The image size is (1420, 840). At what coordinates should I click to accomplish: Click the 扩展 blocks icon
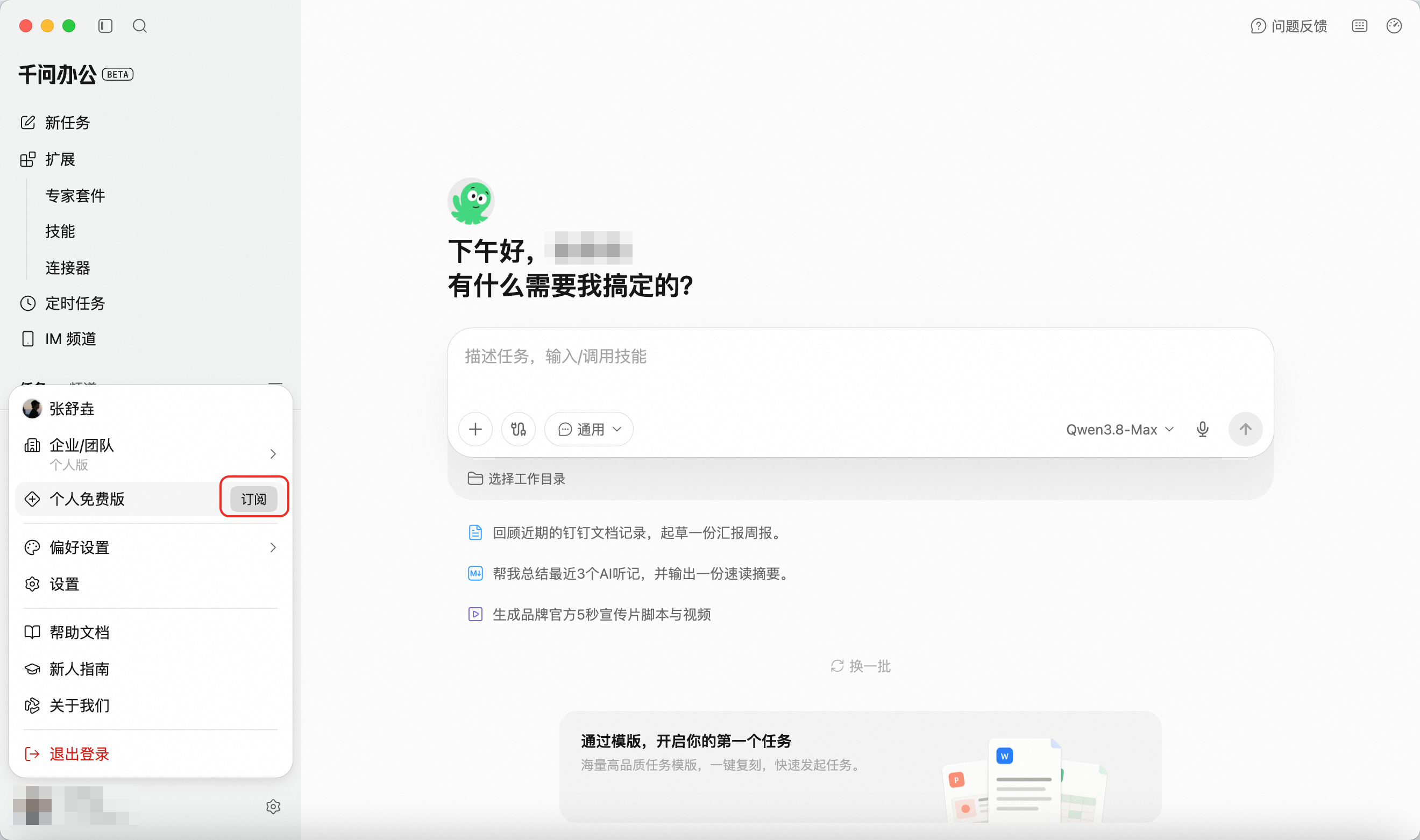pos(28,160)
